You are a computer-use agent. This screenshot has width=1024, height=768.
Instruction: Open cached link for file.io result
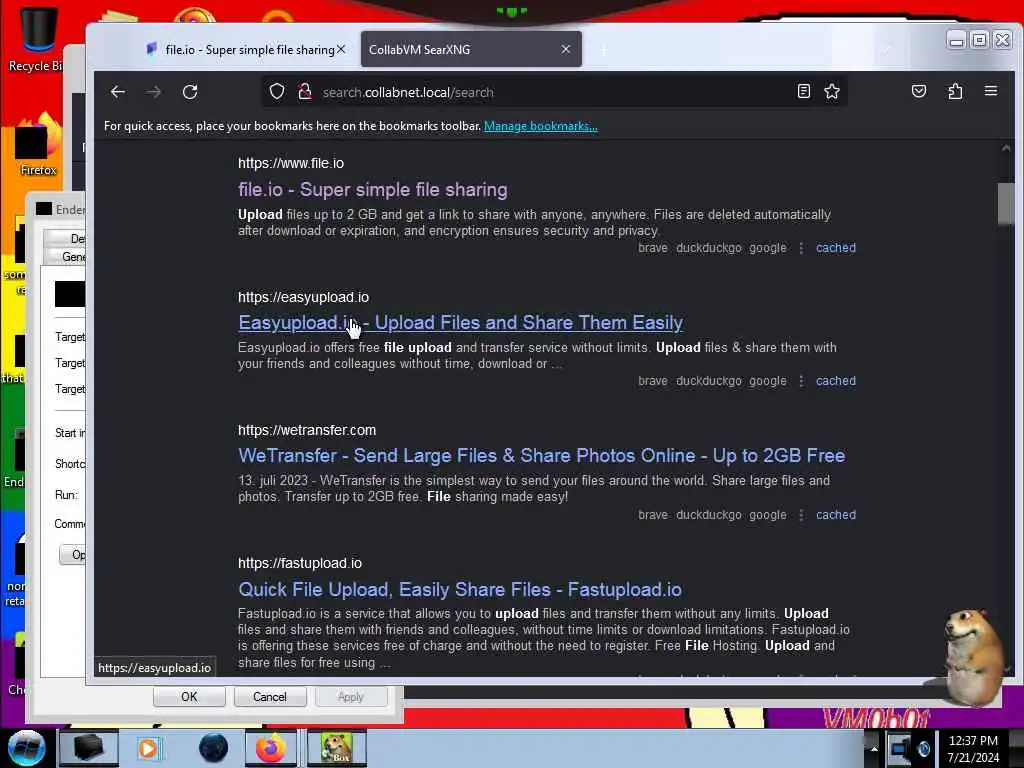835,248
